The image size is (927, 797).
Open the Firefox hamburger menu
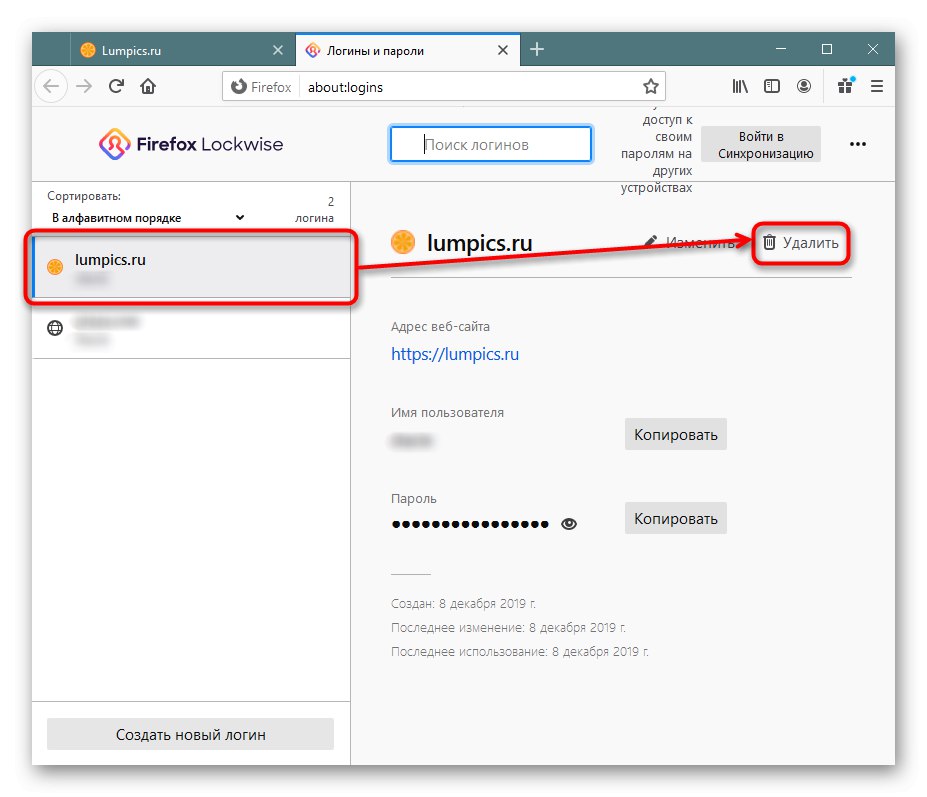click(877, 86)
